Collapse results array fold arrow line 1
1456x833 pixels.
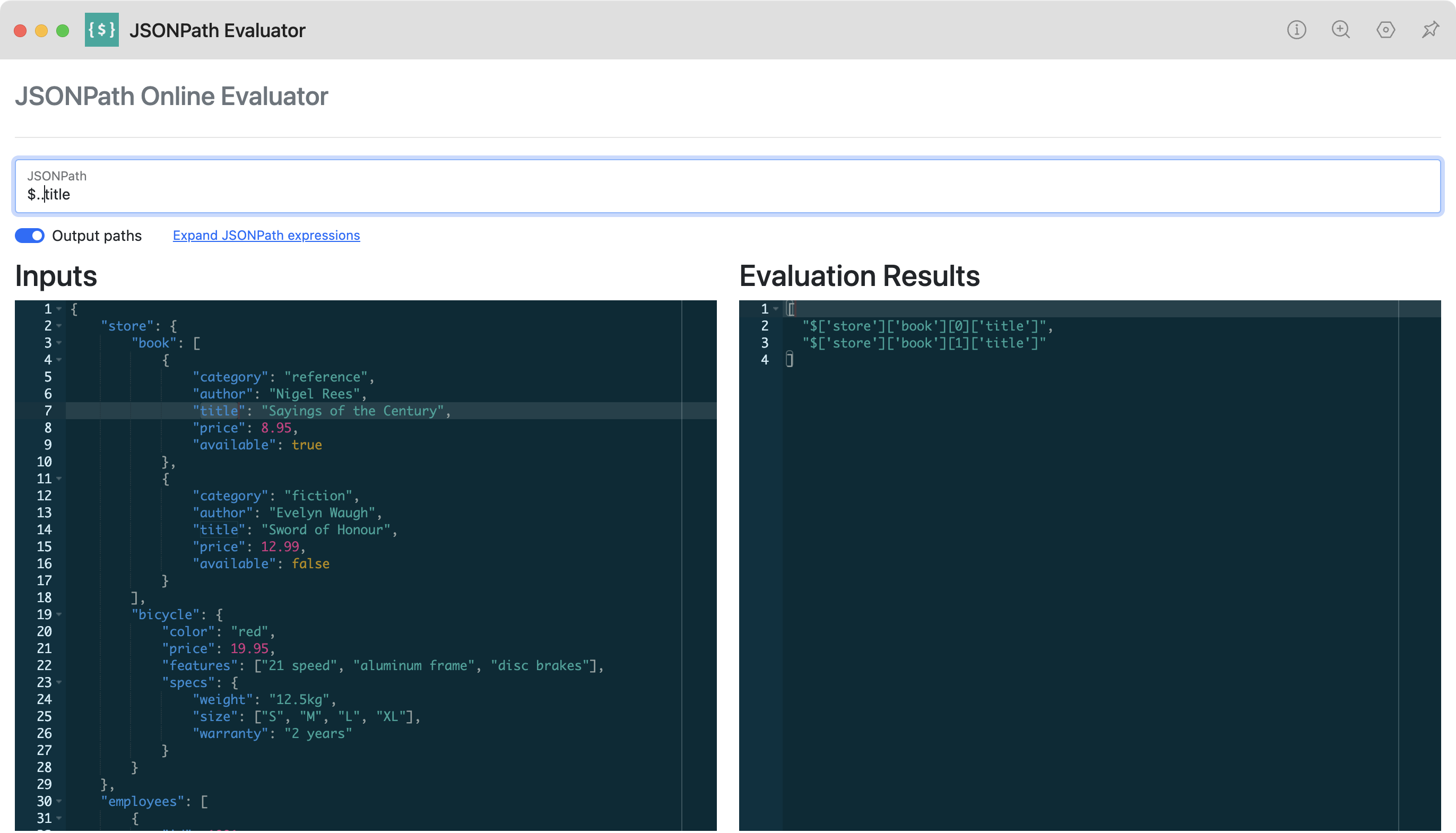[776, 309]
